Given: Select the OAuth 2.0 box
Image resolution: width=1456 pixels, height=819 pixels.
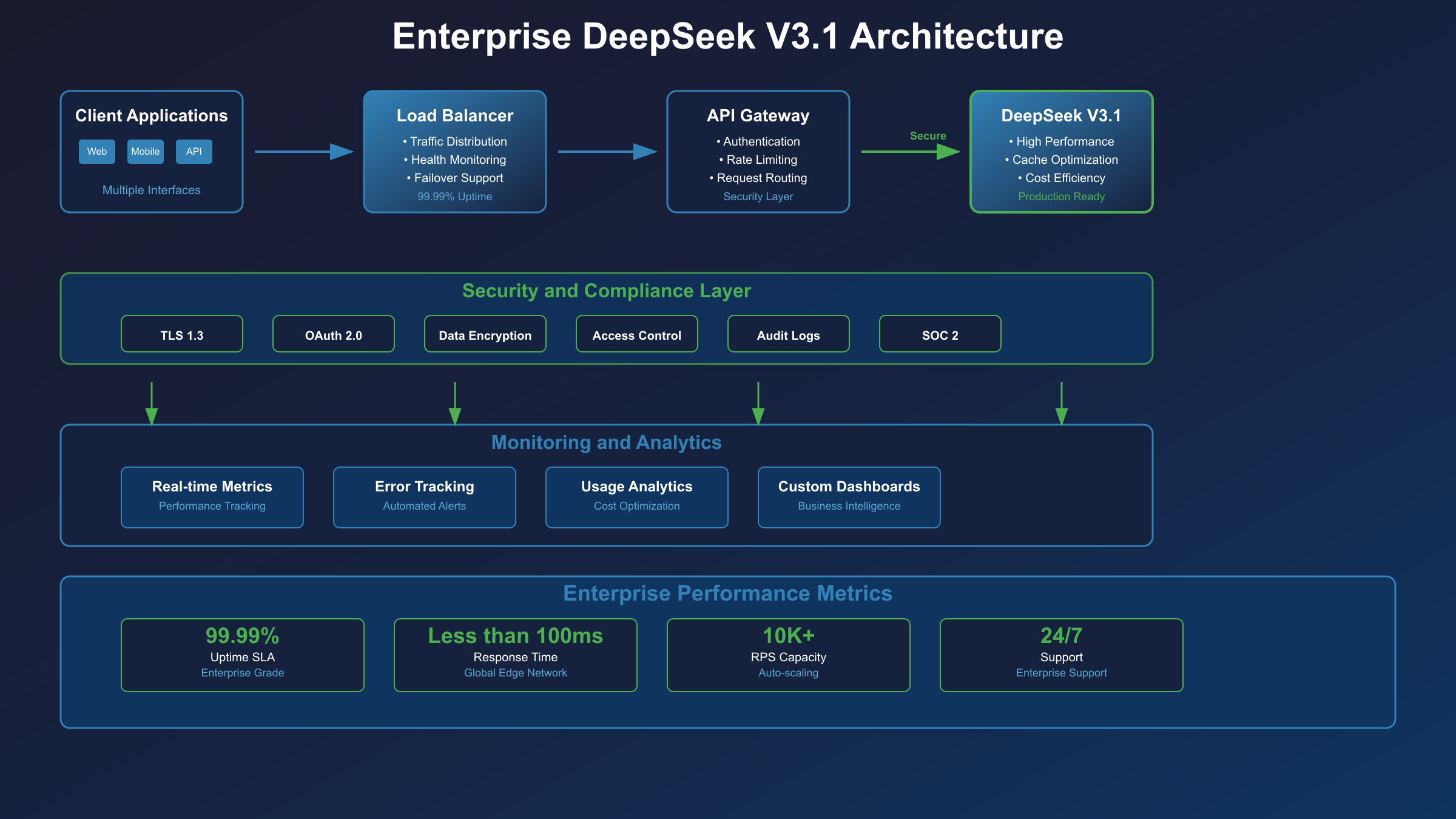Looking at the screenshot, I should tap(334, 334).
